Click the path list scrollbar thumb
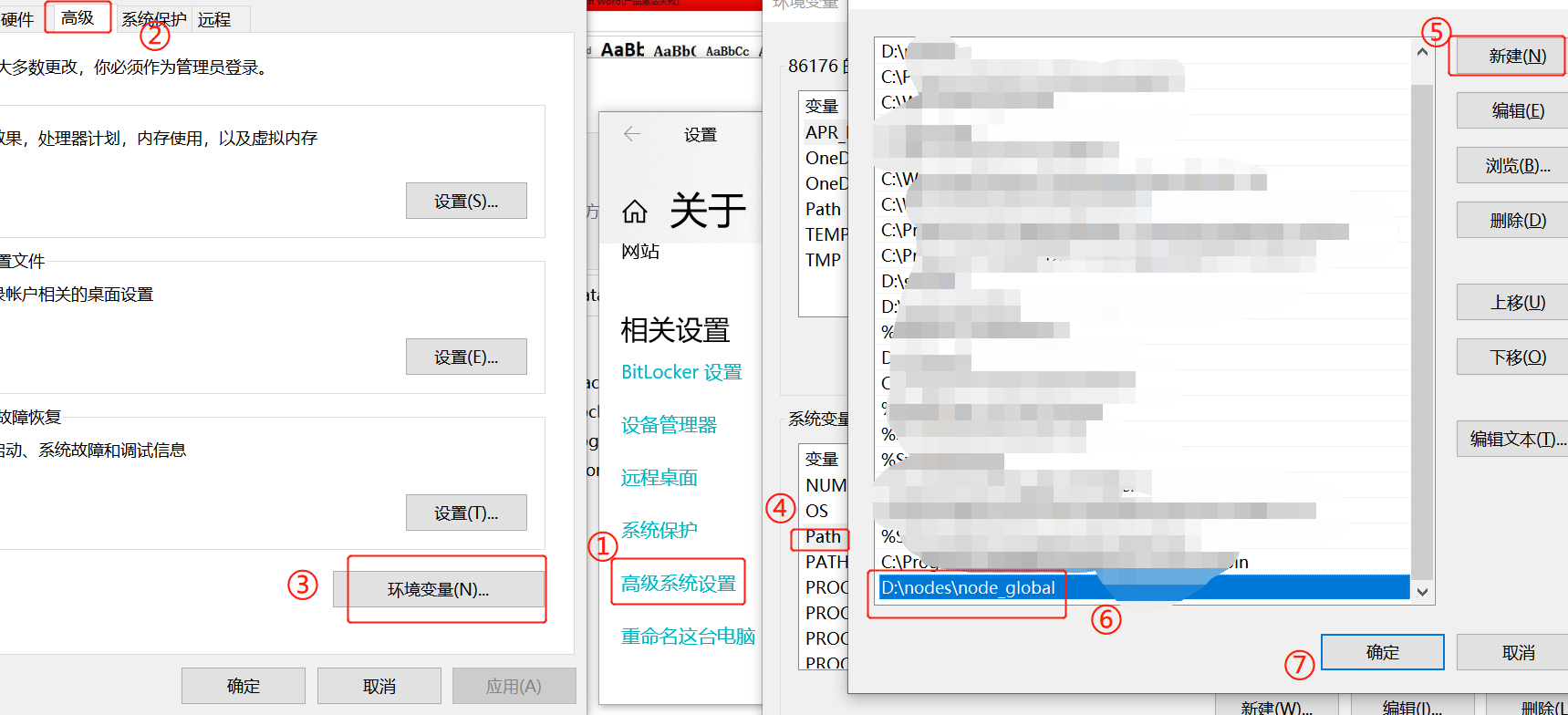This screenshot has width=1568, height=715. pyautogui.click(x=1422, y=330)
